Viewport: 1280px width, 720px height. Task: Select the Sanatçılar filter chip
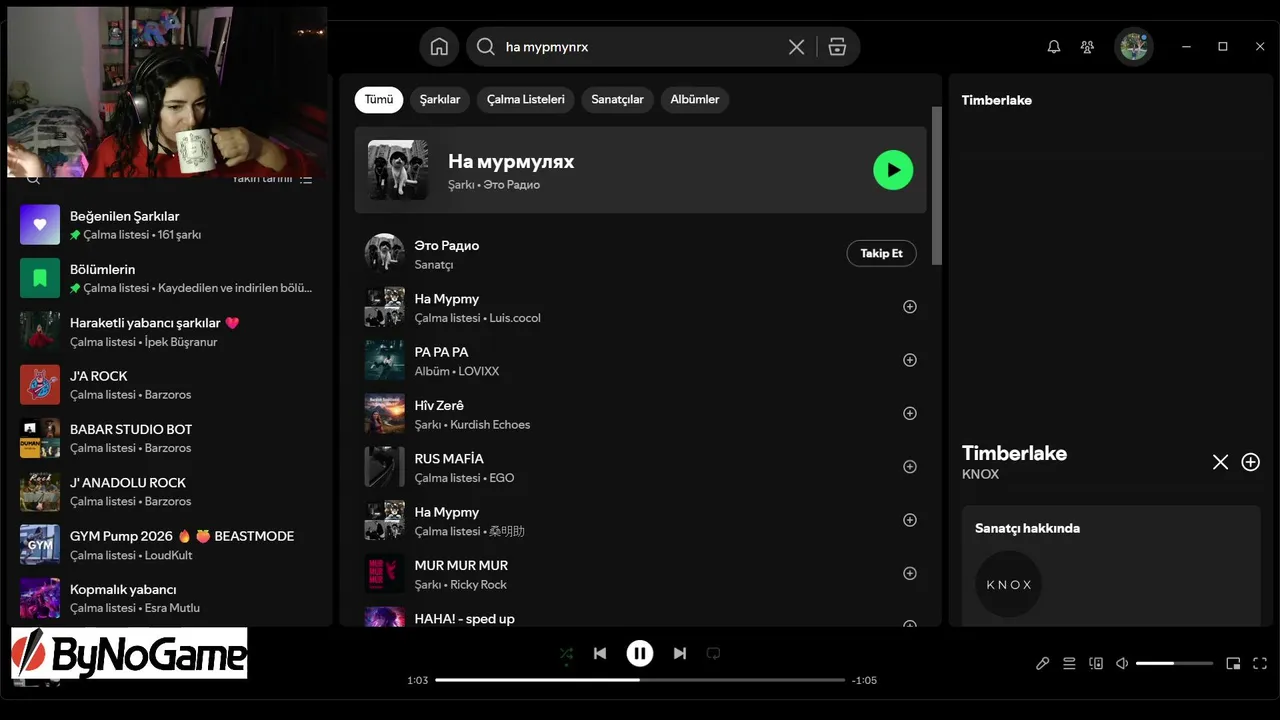point(618,99)
